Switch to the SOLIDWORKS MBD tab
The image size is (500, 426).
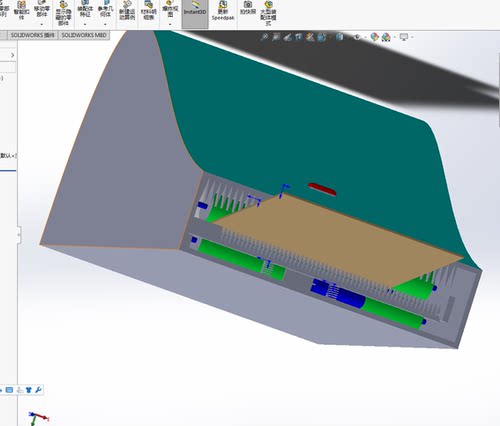(x=84, y=35)
